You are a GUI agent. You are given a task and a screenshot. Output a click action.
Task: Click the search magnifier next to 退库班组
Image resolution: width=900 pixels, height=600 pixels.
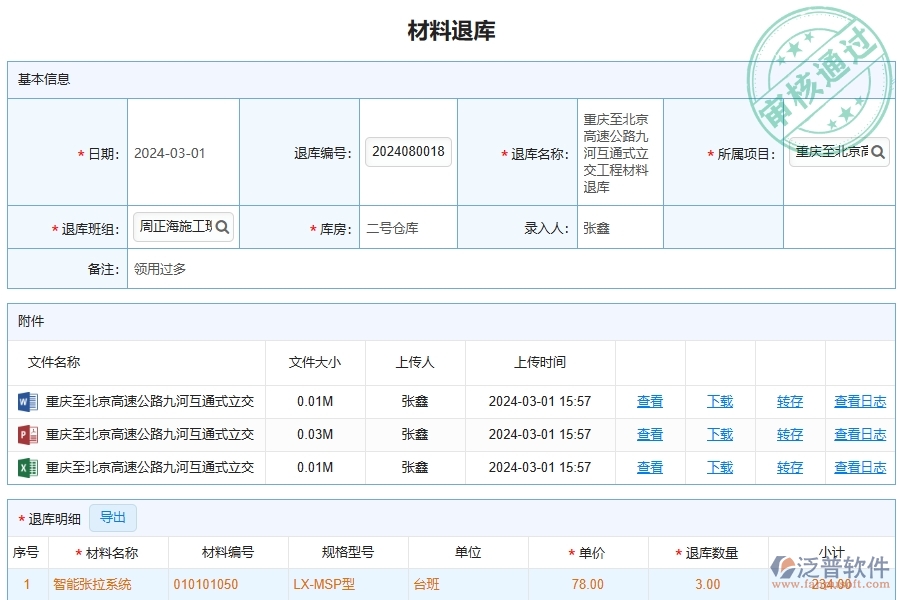(222, 227)
